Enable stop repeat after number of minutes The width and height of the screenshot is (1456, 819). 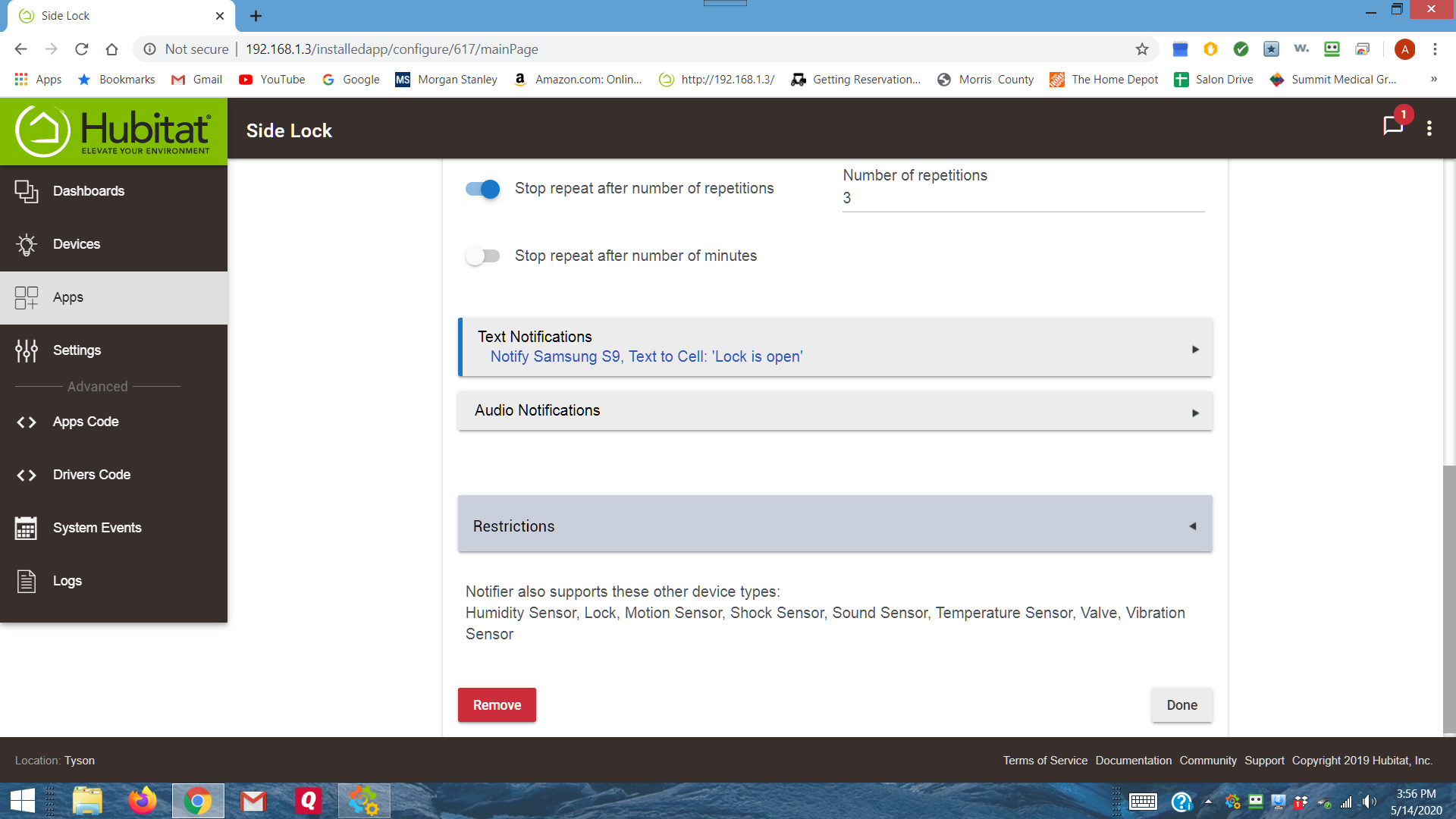(x=482, y=256)
